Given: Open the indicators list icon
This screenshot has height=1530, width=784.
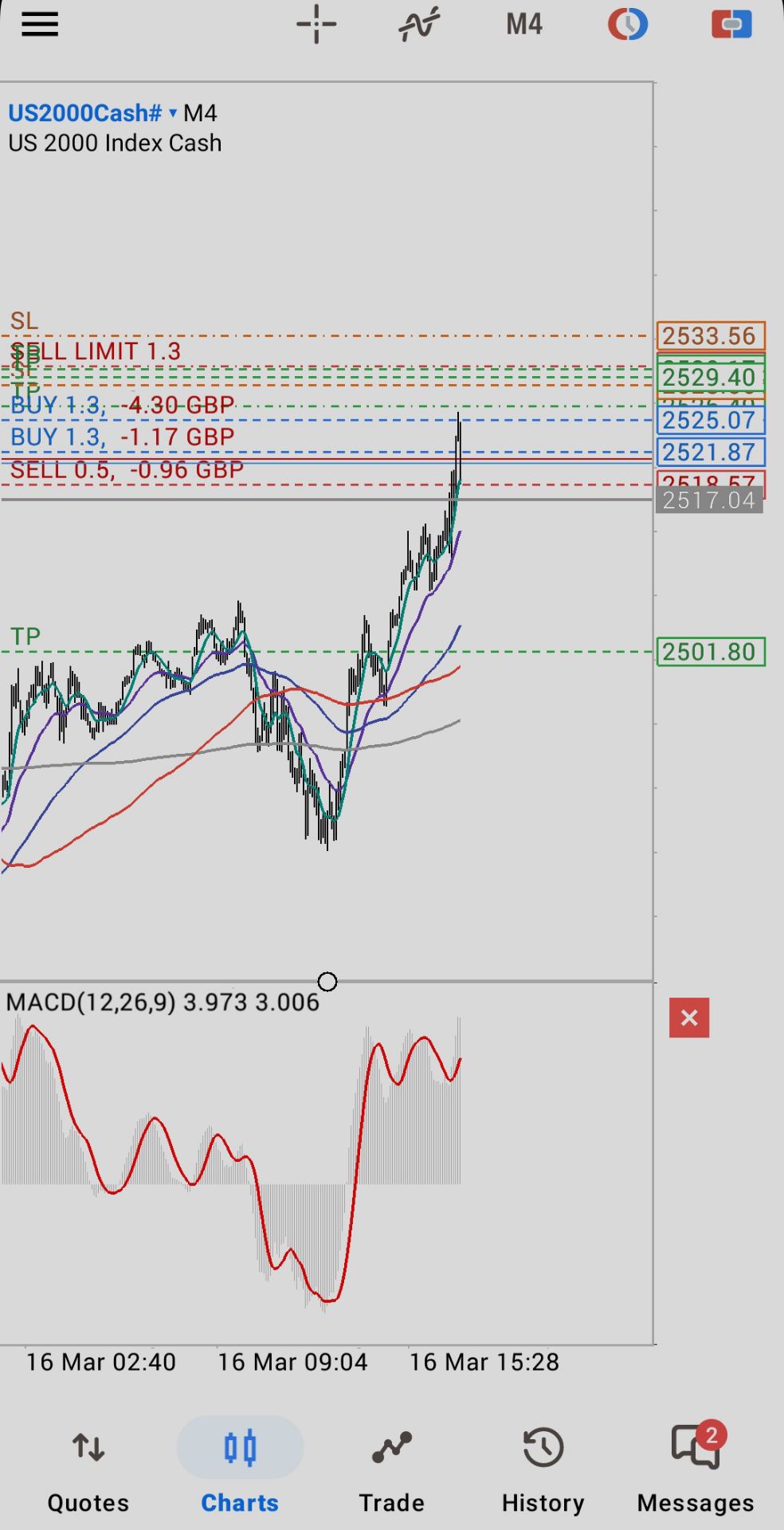Looking at the screenshot, I should click(419, 25).
